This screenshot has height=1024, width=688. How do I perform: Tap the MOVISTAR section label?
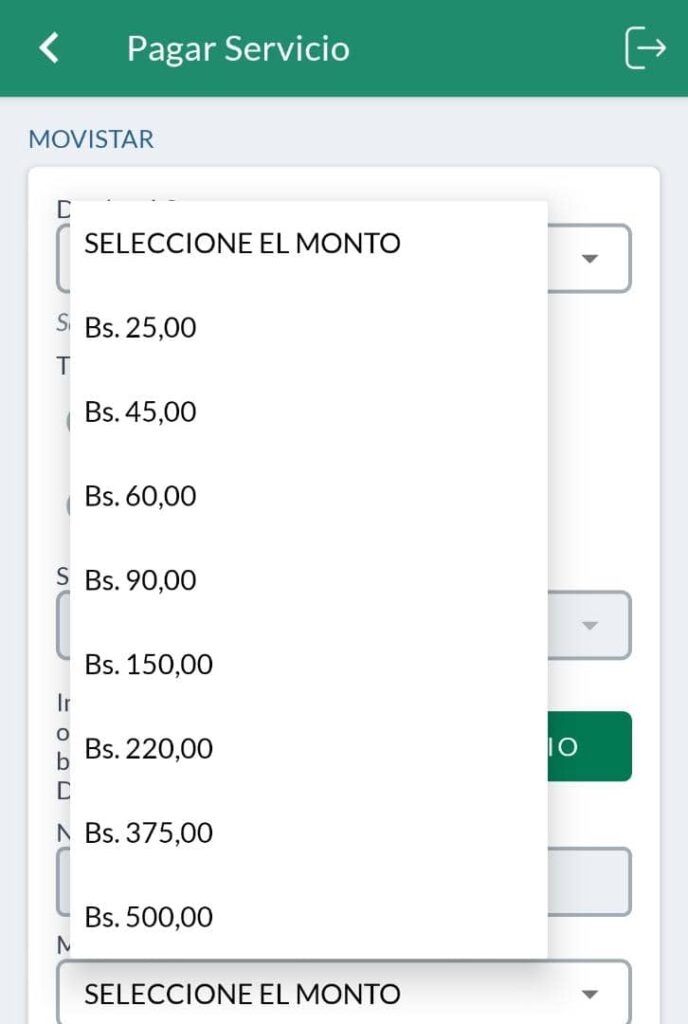[91, 138]
